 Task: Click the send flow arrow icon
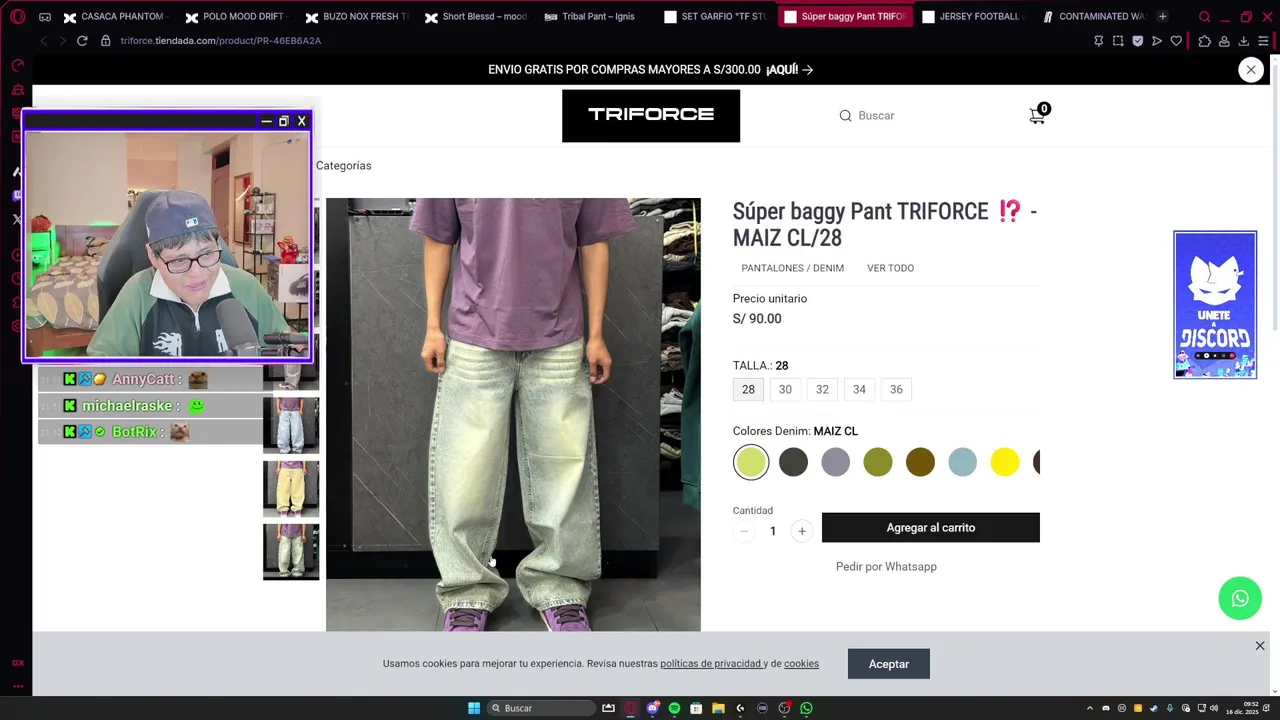1157,41
